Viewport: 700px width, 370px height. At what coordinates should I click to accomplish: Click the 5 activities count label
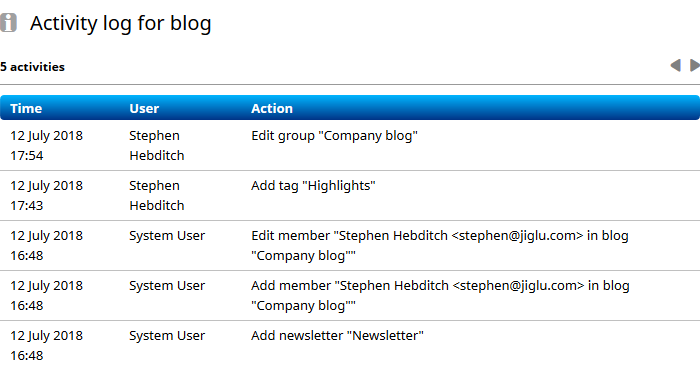coord(33,67)
